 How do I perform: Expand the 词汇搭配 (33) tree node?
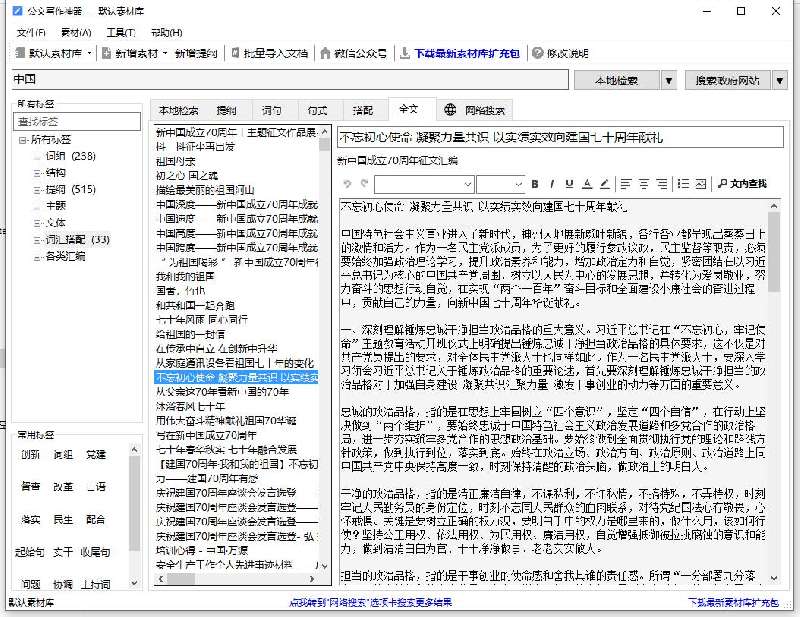(x=37, y=239)
